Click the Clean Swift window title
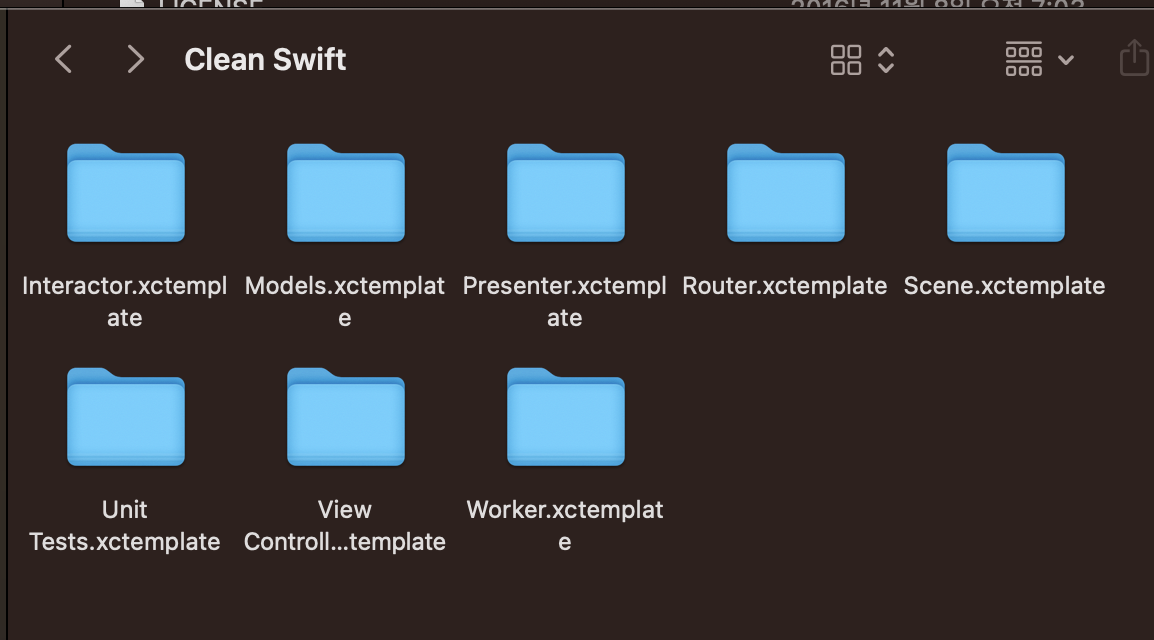The height and width of the screenshot is (640, 1154). click(x=265, y=60)
